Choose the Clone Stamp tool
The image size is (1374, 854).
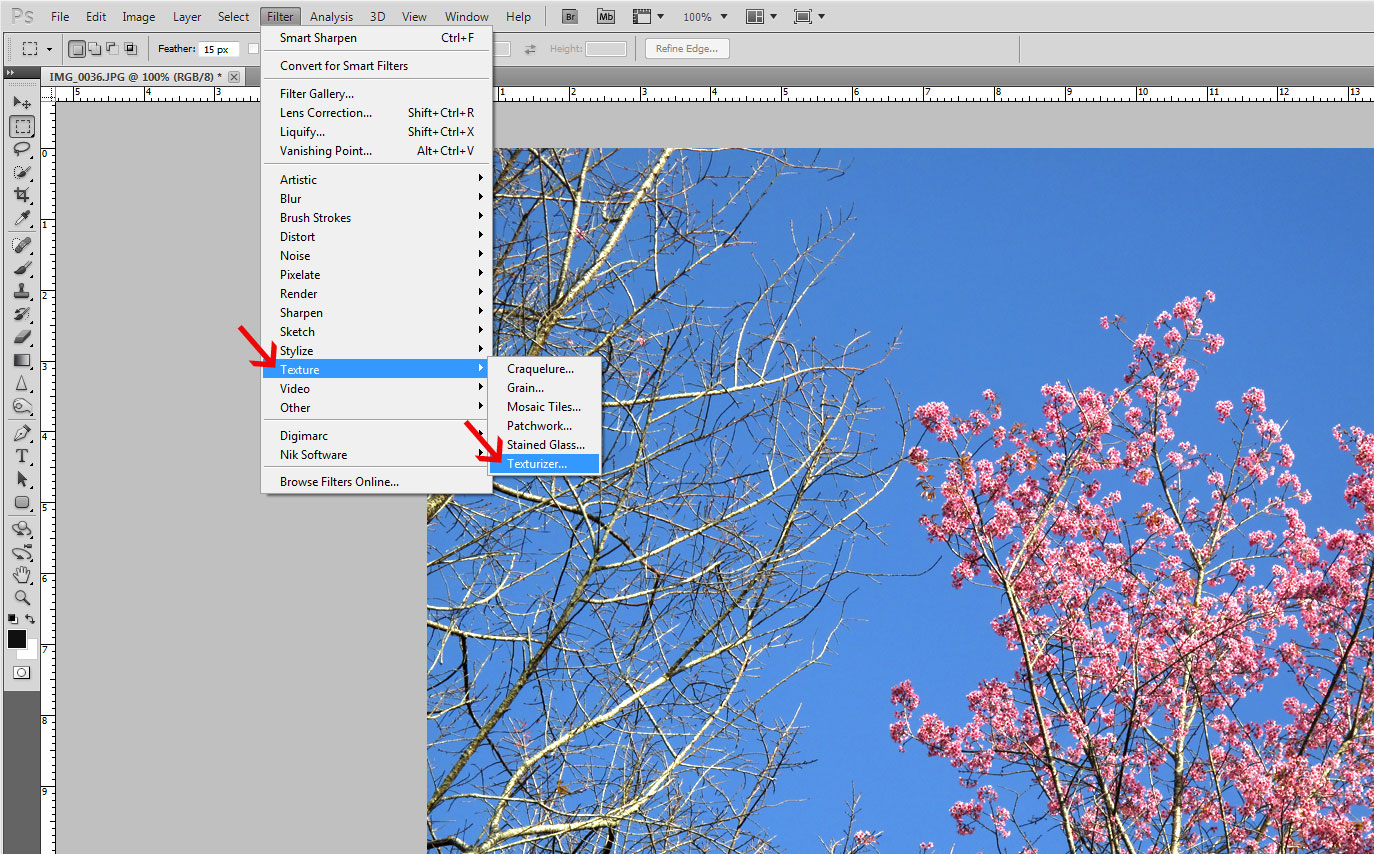tap(22, 291)
